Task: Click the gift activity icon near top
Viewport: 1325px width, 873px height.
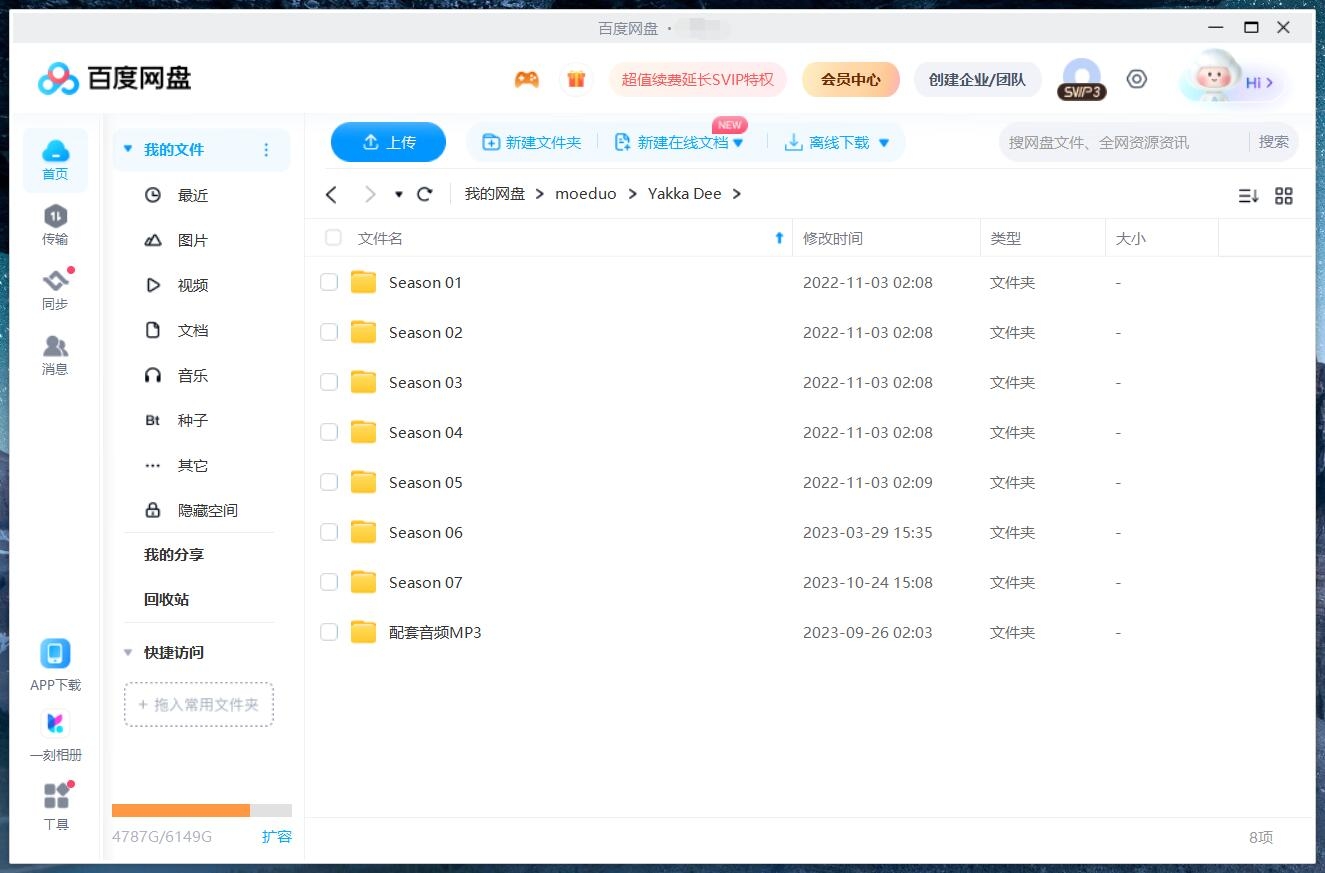Action: click(x=576, y=78)
